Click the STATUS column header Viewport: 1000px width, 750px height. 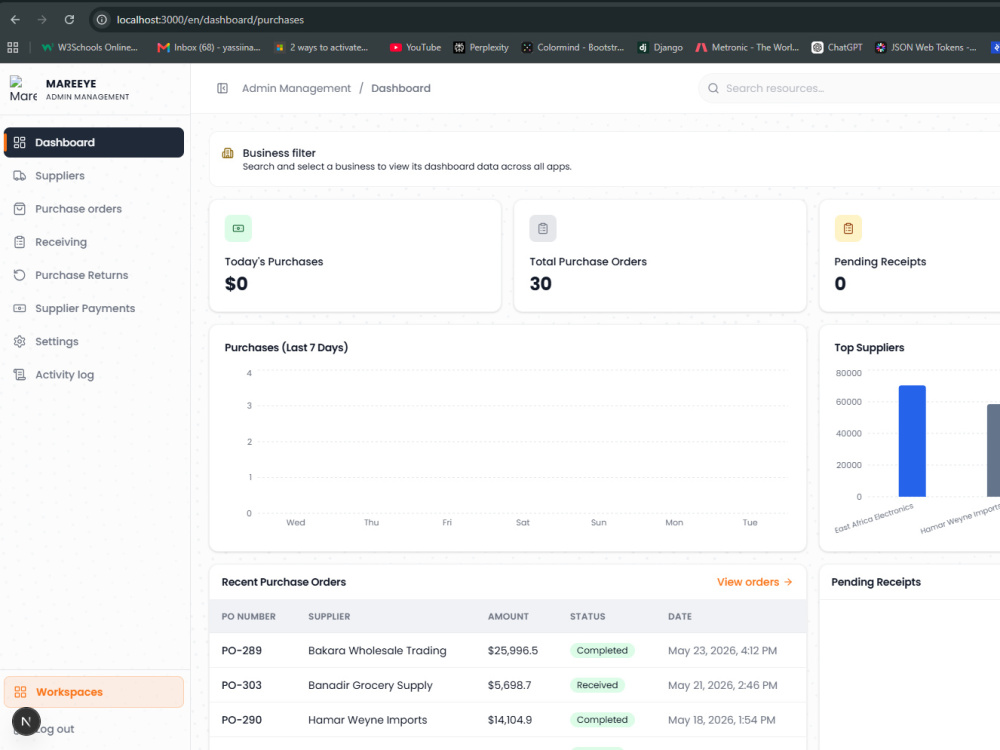click(x=587, y=616)
